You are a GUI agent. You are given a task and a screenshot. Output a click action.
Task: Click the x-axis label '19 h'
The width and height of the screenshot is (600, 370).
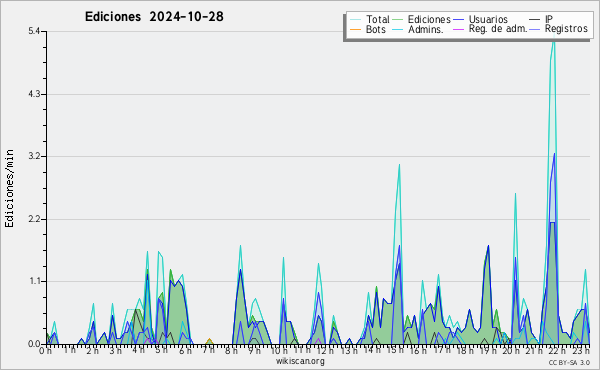(x=488, y=350)
